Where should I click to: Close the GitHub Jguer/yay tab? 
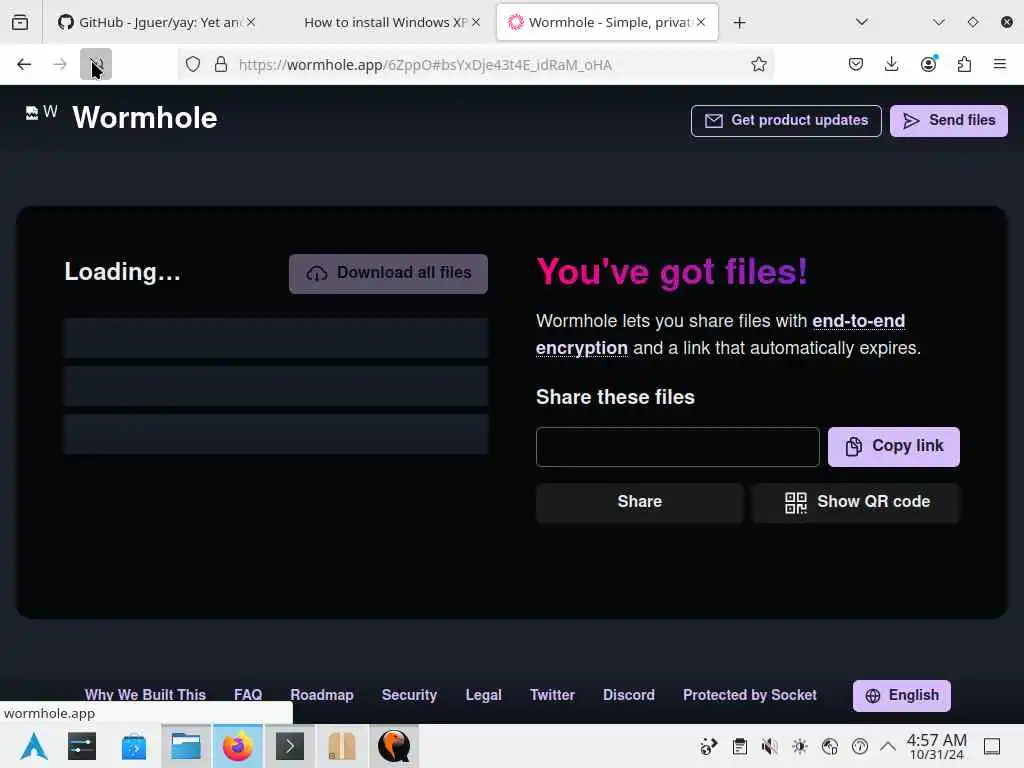pyautogui.click(x=251, y=22)
